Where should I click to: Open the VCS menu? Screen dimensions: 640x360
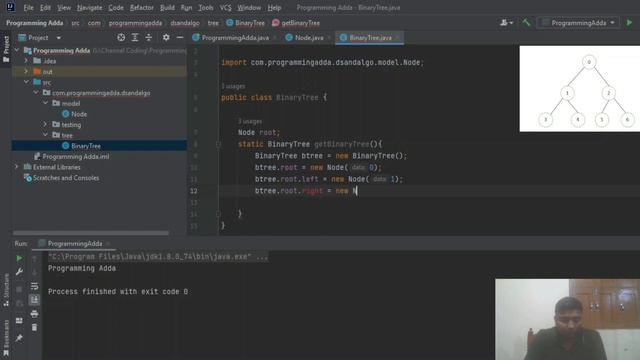click(x=225, y=7)
